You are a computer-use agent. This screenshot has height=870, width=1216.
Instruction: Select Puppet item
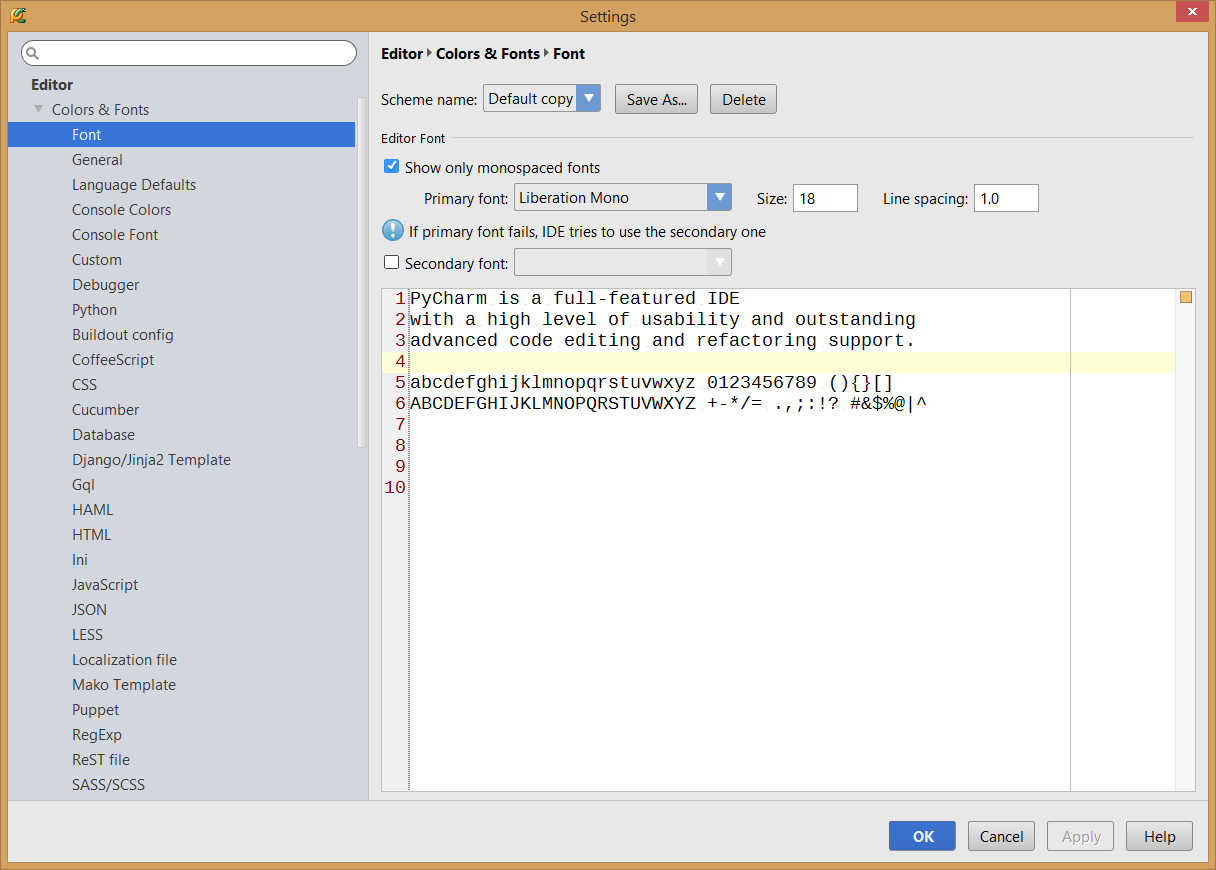click(95, 709)
